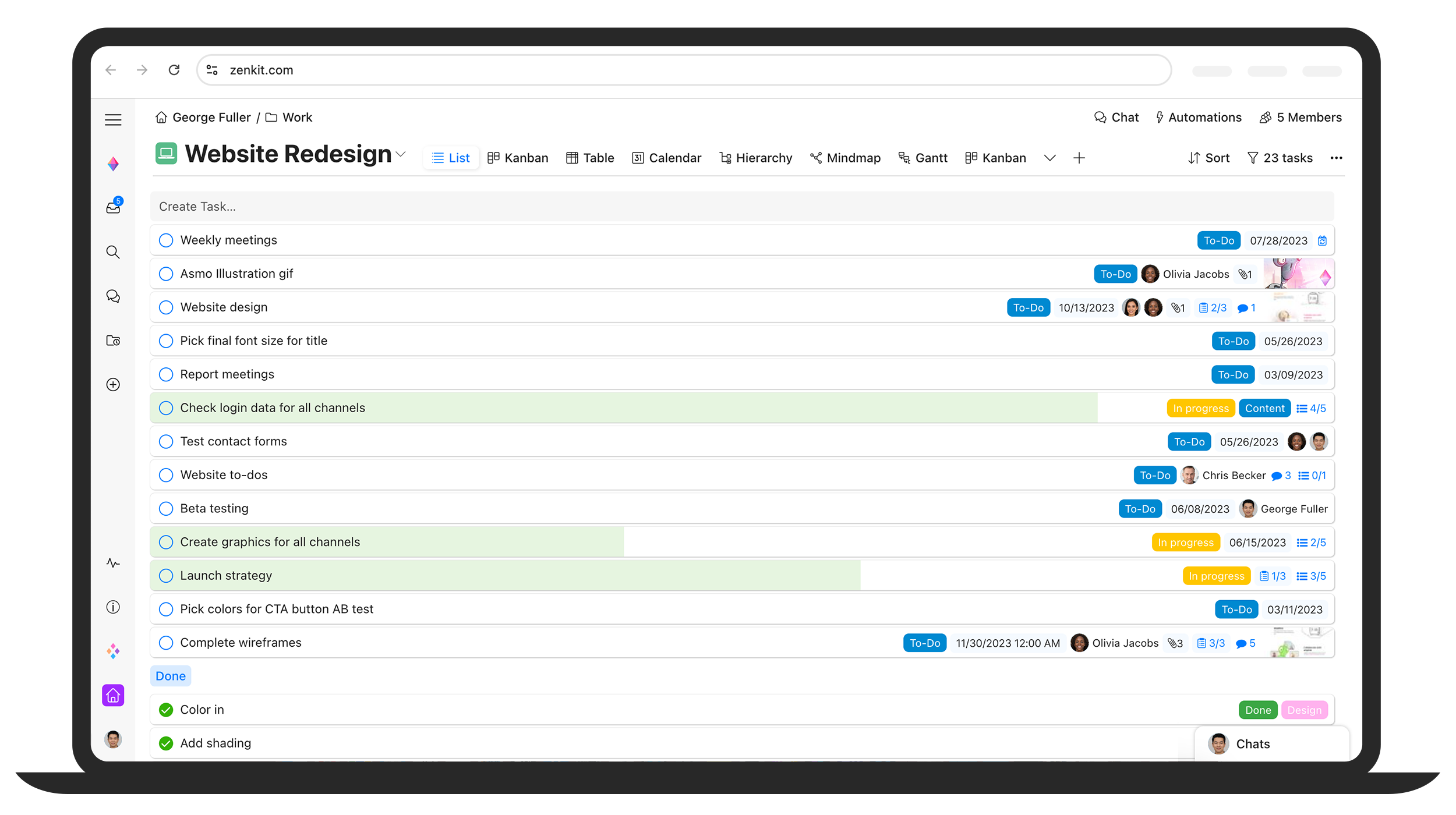Open the notifications inbox icon
This screenshot has width=1456, height=815.
coord(113,207)
